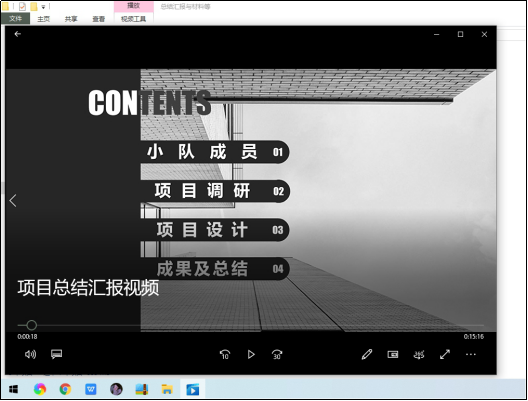The image size is (528, 401).
Task: Open the 查看 tab in File Explorer
Action: click(x=99, y=19)
